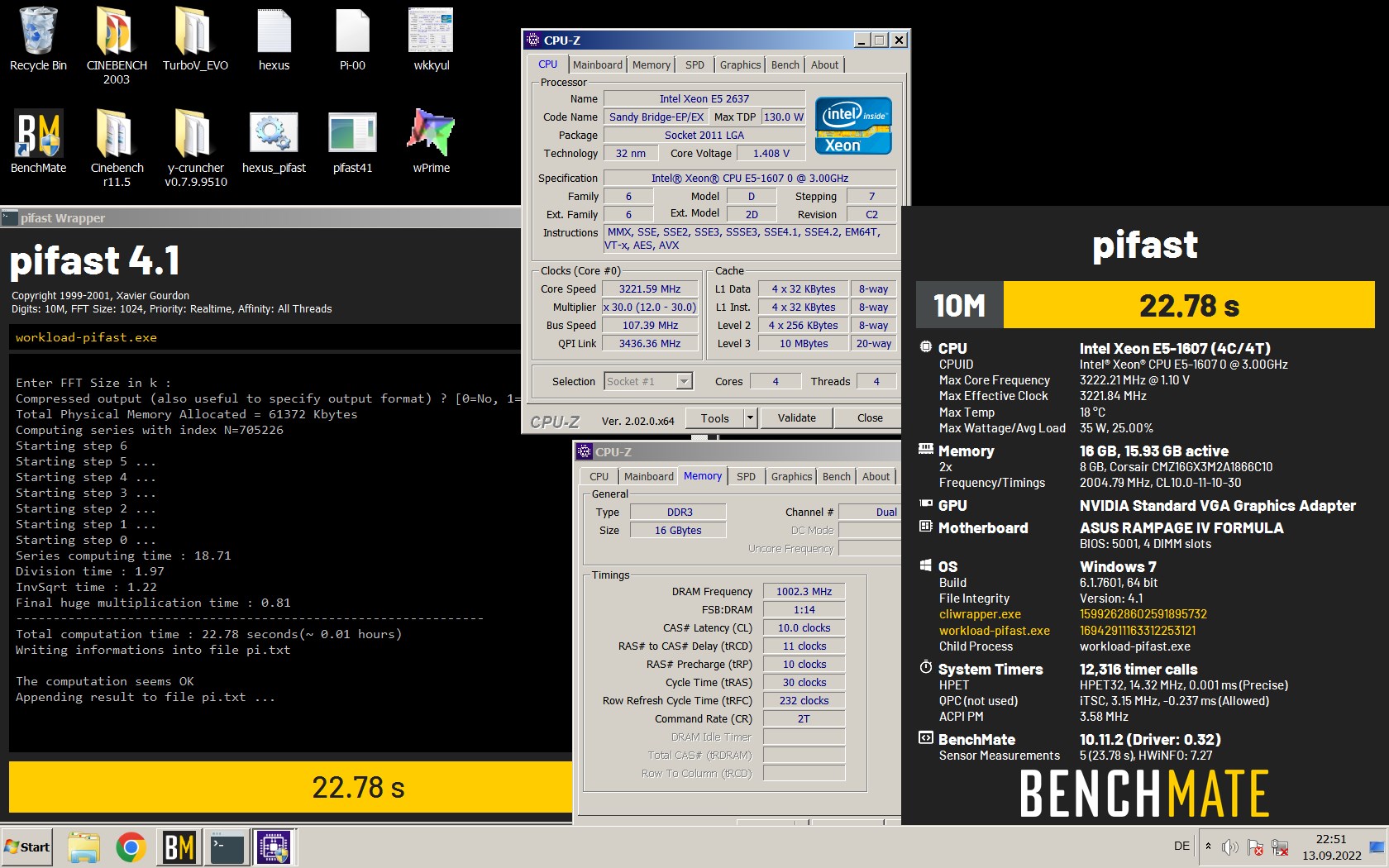The height and width of the screenshot is (868, 1389).
Task: Expand the Socket #1 selection dropdown
Action: point(684,381)
